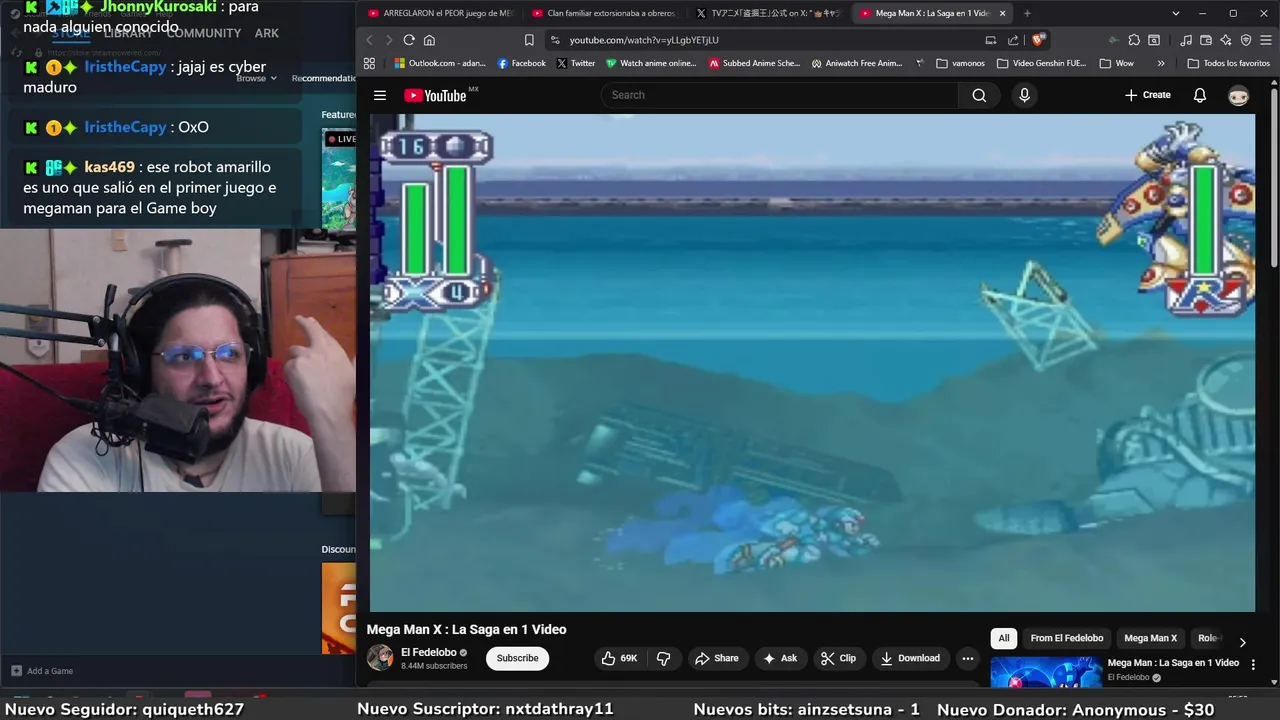The height and width of the screenshot is (720, 1280).
Task: Open the Facebook bookmark
Action: coord(522,63)
